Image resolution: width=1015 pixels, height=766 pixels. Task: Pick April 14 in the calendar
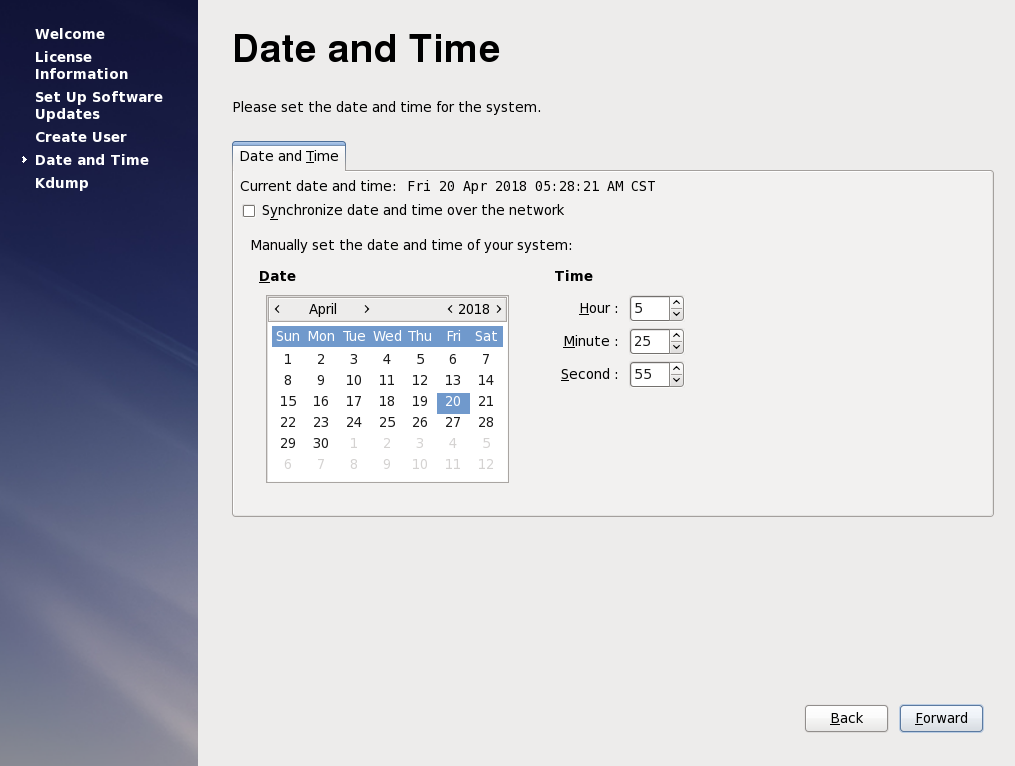(x=486, y=381)
